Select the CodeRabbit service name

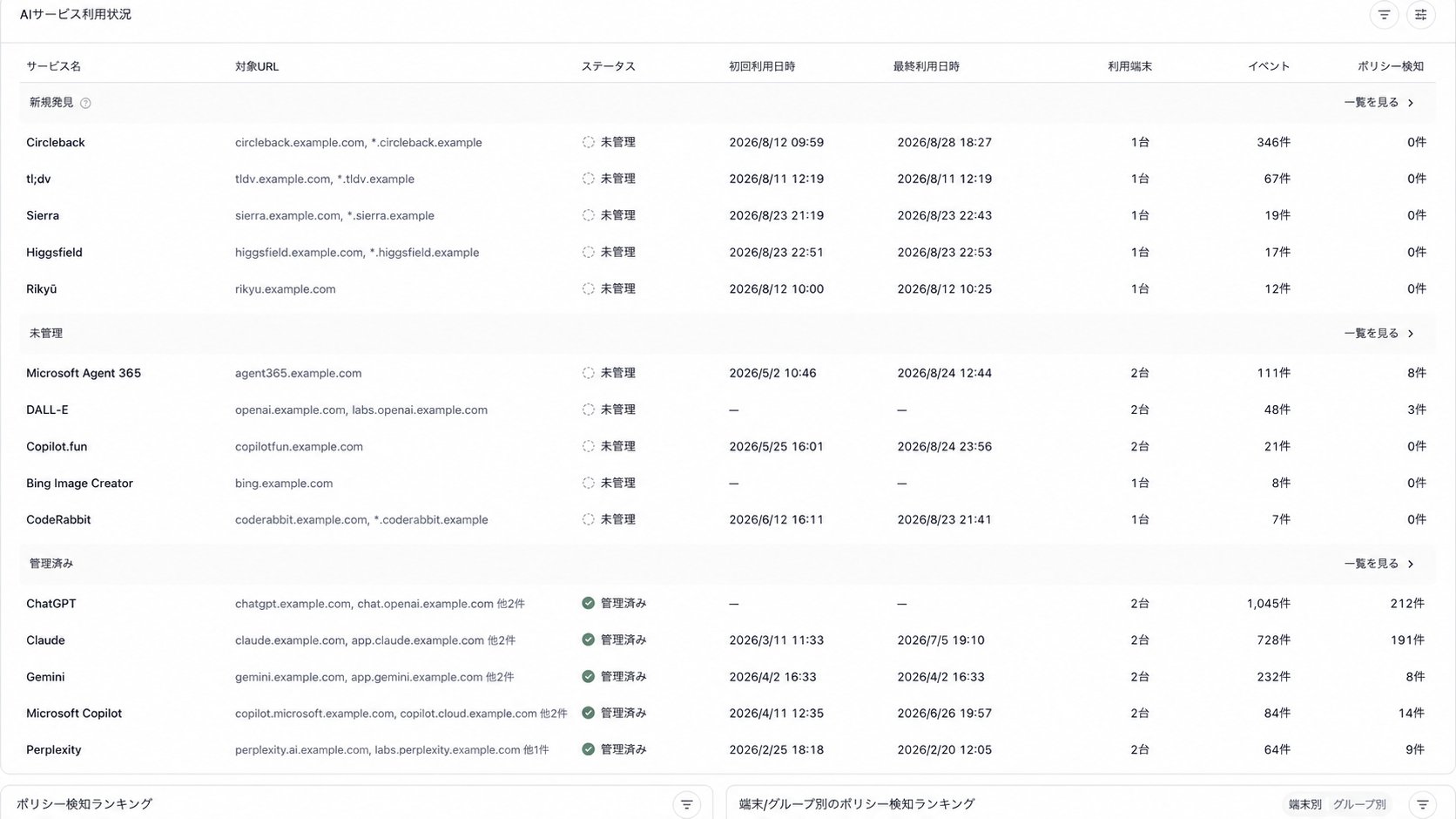click(x=58, y=519)
